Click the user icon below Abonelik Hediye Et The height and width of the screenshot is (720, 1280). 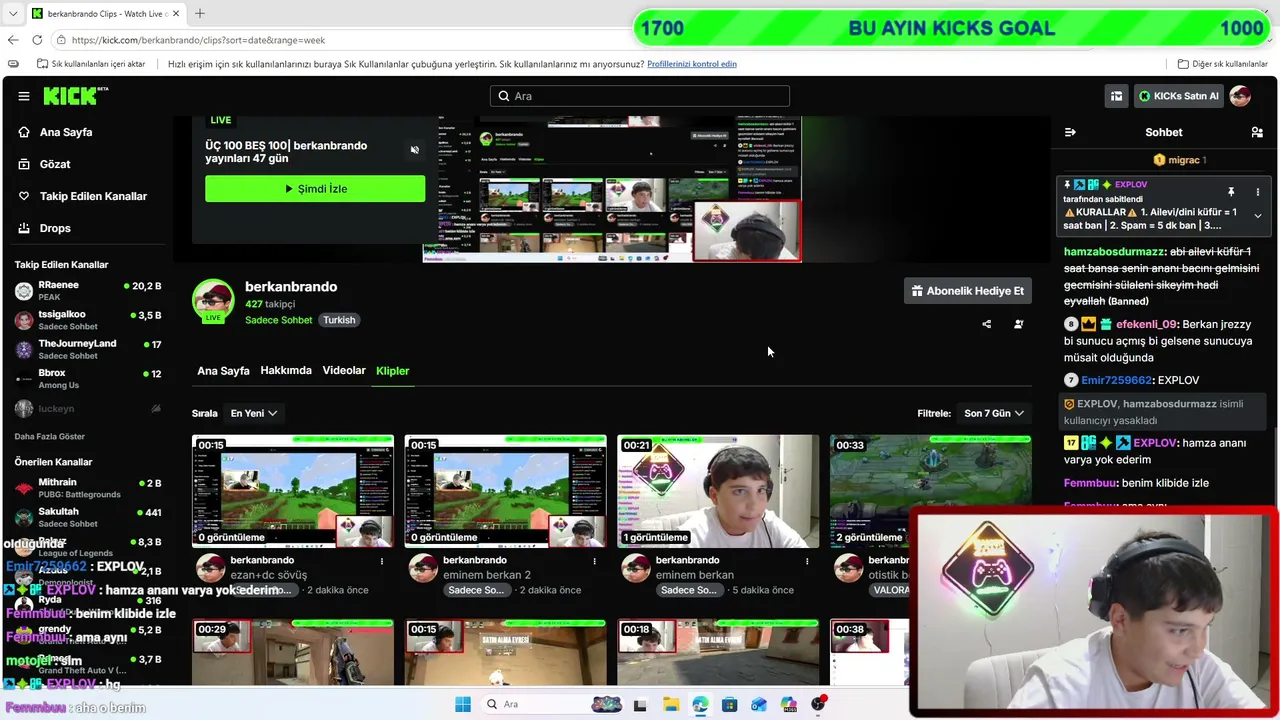pos(1019,324)
